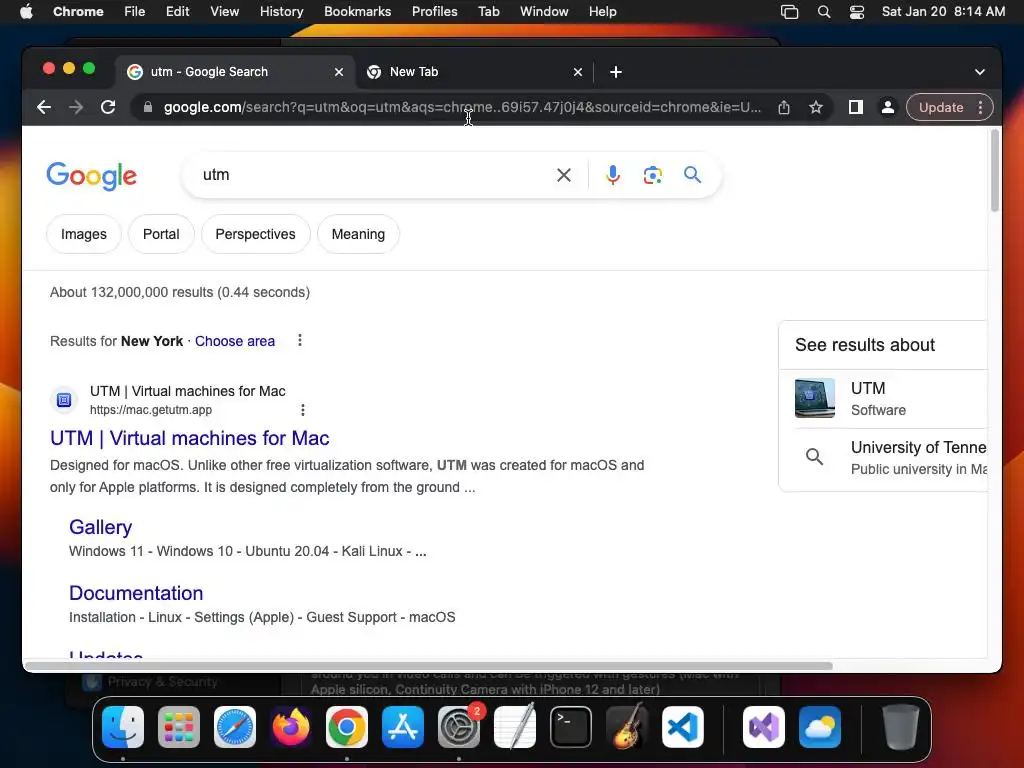Open the Chrome profile icon
This screenshot has height=768, width=1024.
click(x=888, y=107)
